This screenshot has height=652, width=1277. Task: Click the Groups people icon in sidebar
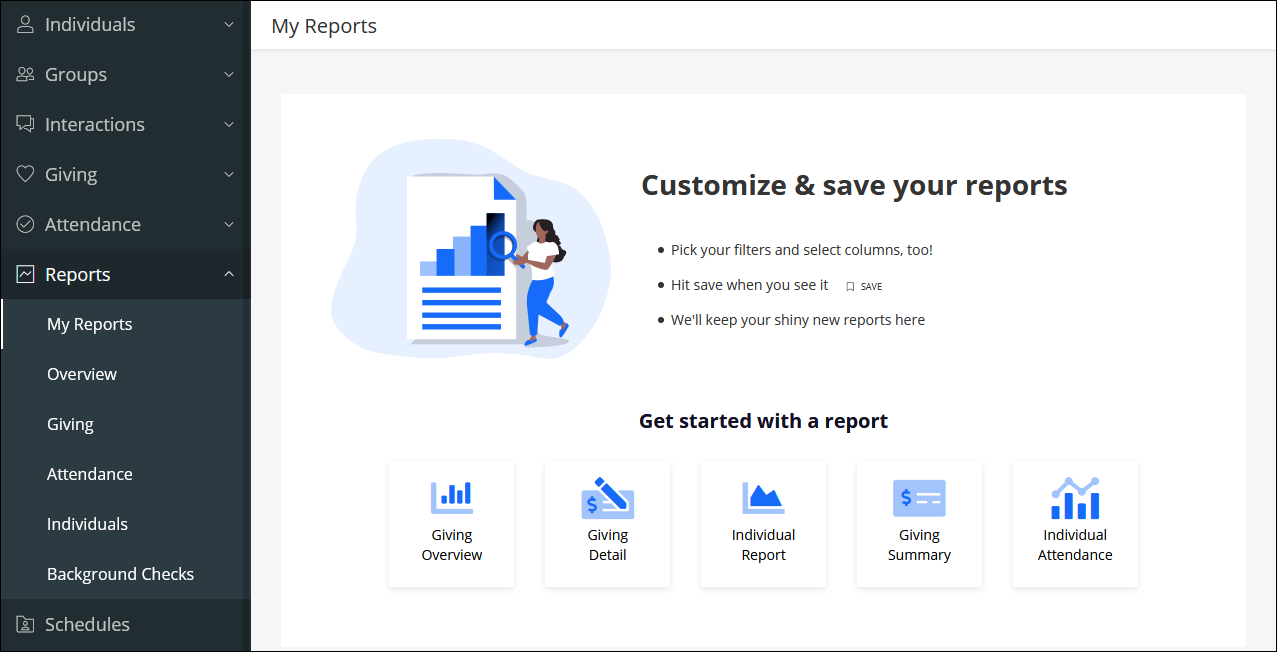coord(26,74)
